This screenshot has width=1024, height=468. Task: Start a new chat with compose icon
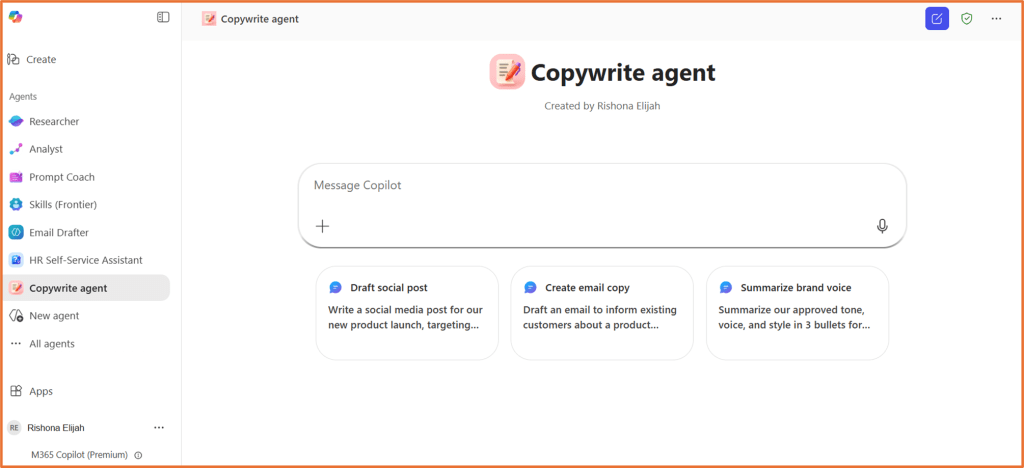(x=936, y=18)
